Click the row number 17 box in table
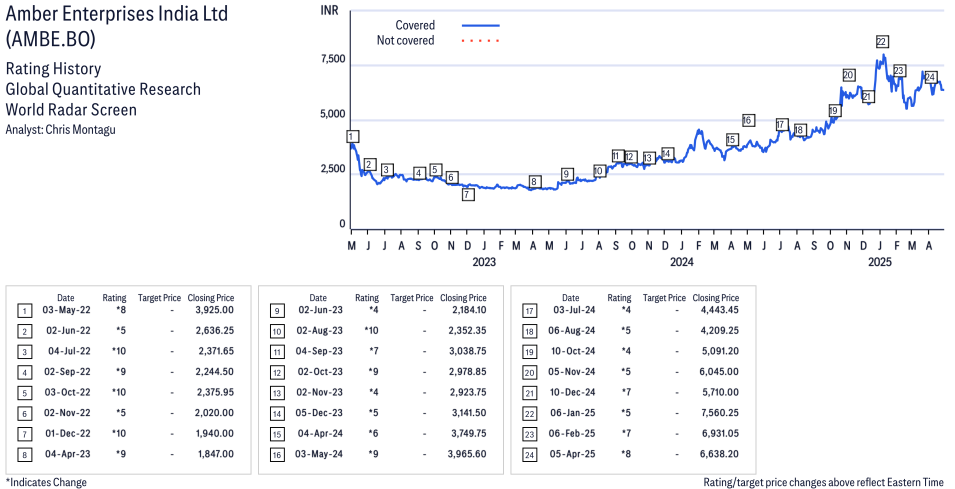955x489 pixels. 529,311
